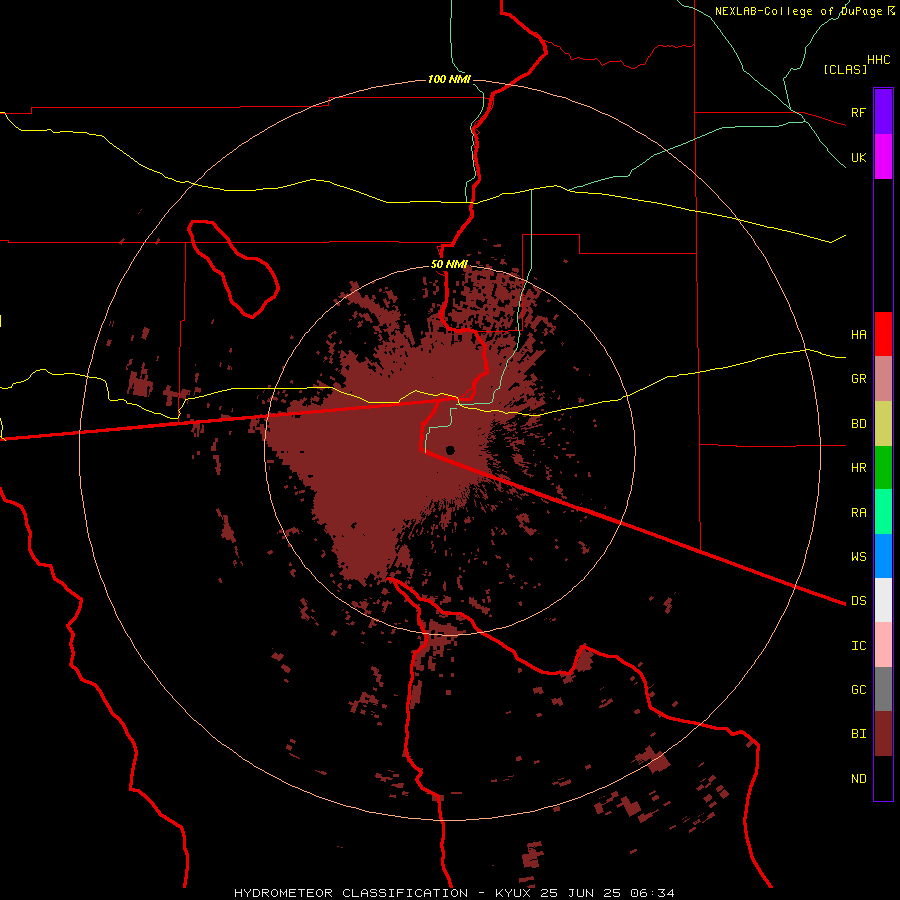900x900 pixels.
Task: Click the BI brown legend swatch
Action: pos(883,734)
